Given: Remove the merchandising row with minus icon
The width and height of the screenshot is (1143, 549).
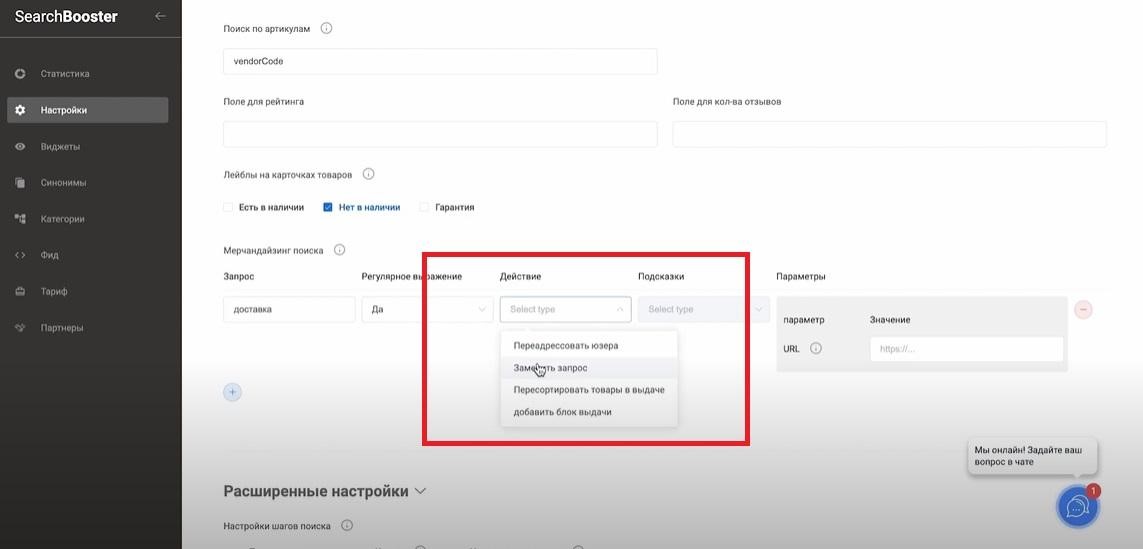Looking at the screenshot, I should click(1083, 310).
